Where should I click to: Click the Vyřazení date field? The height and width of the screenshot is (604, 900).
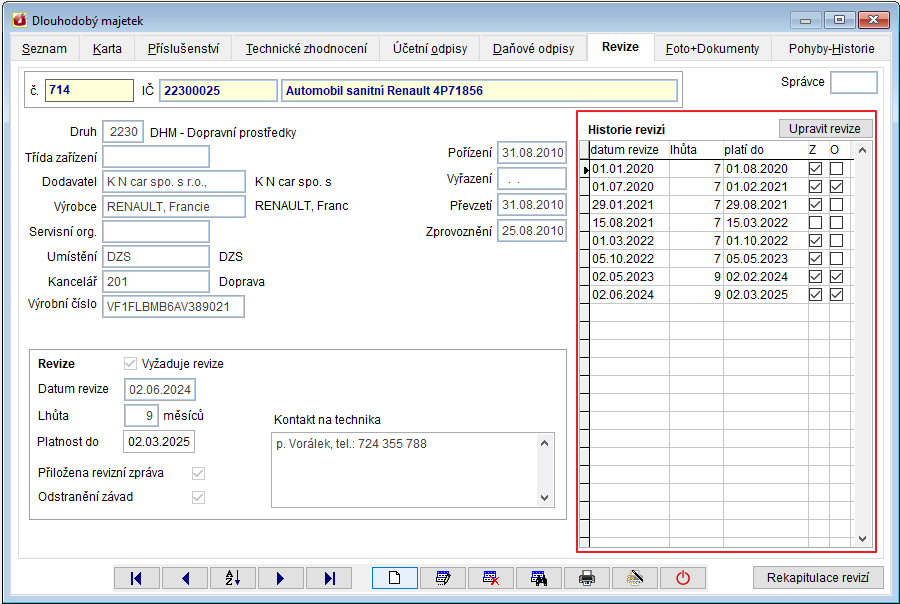tap(532, 179)
